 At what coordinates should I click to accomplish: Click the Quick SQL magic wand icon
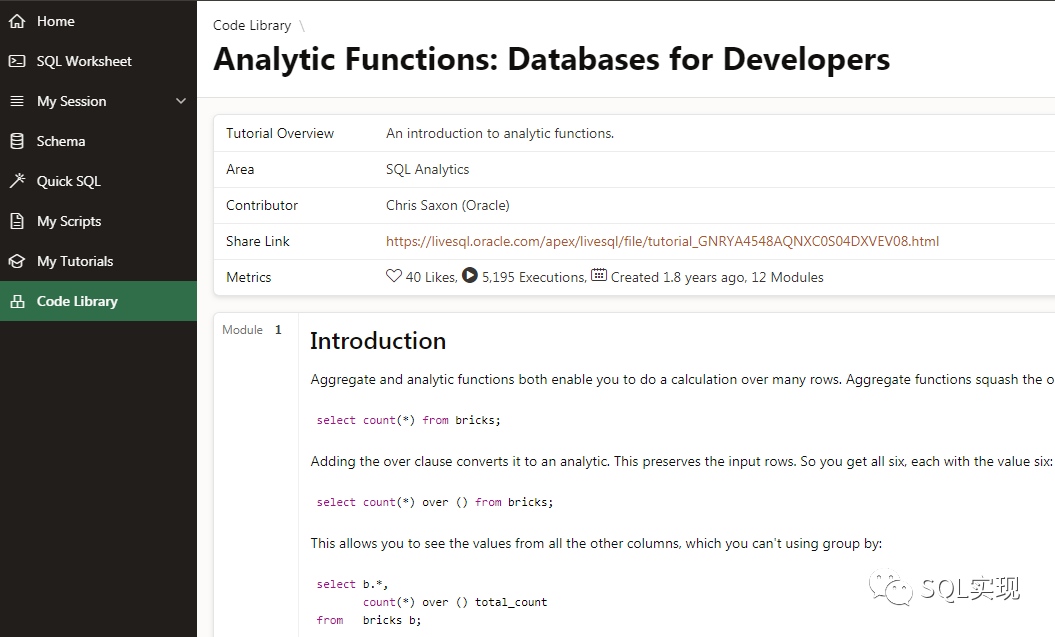click(17, 181)
